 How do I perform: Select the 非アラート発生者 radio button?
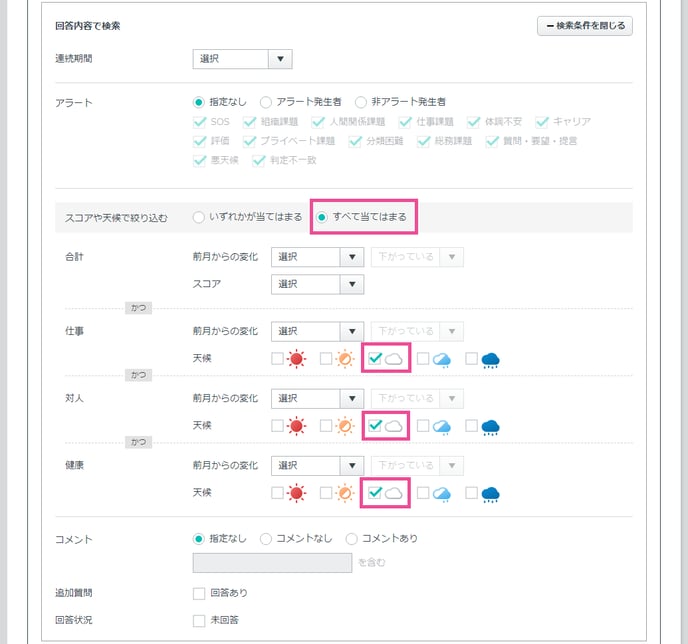[361, 102]
